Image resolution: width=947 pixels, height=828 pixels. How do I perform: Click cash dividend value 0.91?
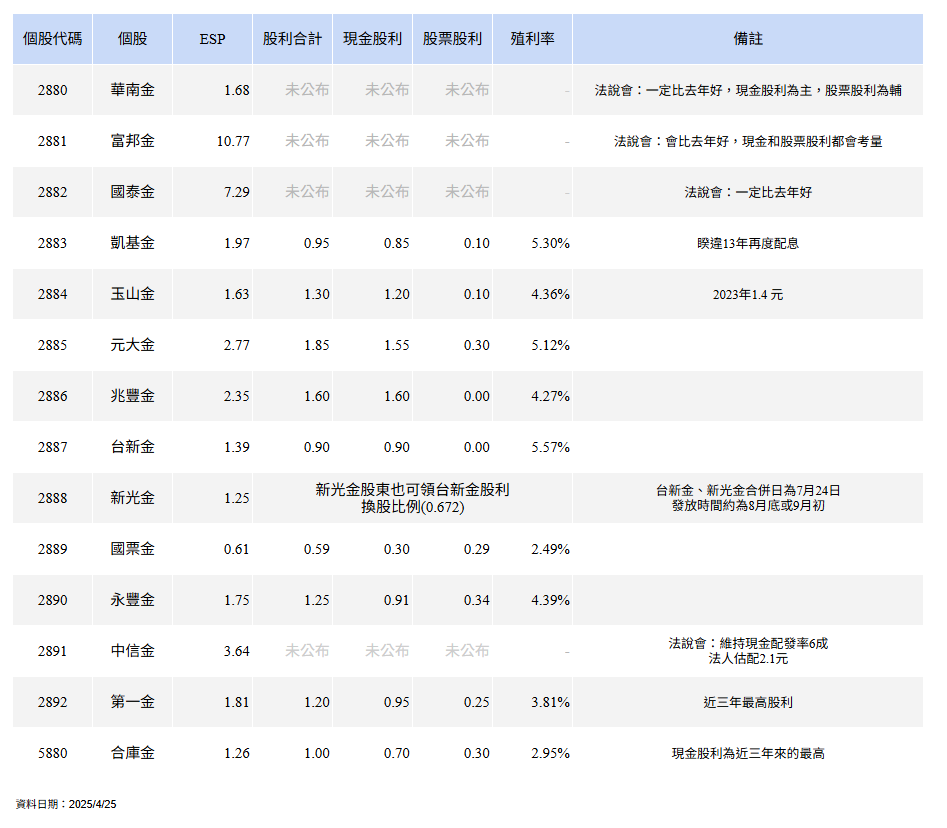397,600
